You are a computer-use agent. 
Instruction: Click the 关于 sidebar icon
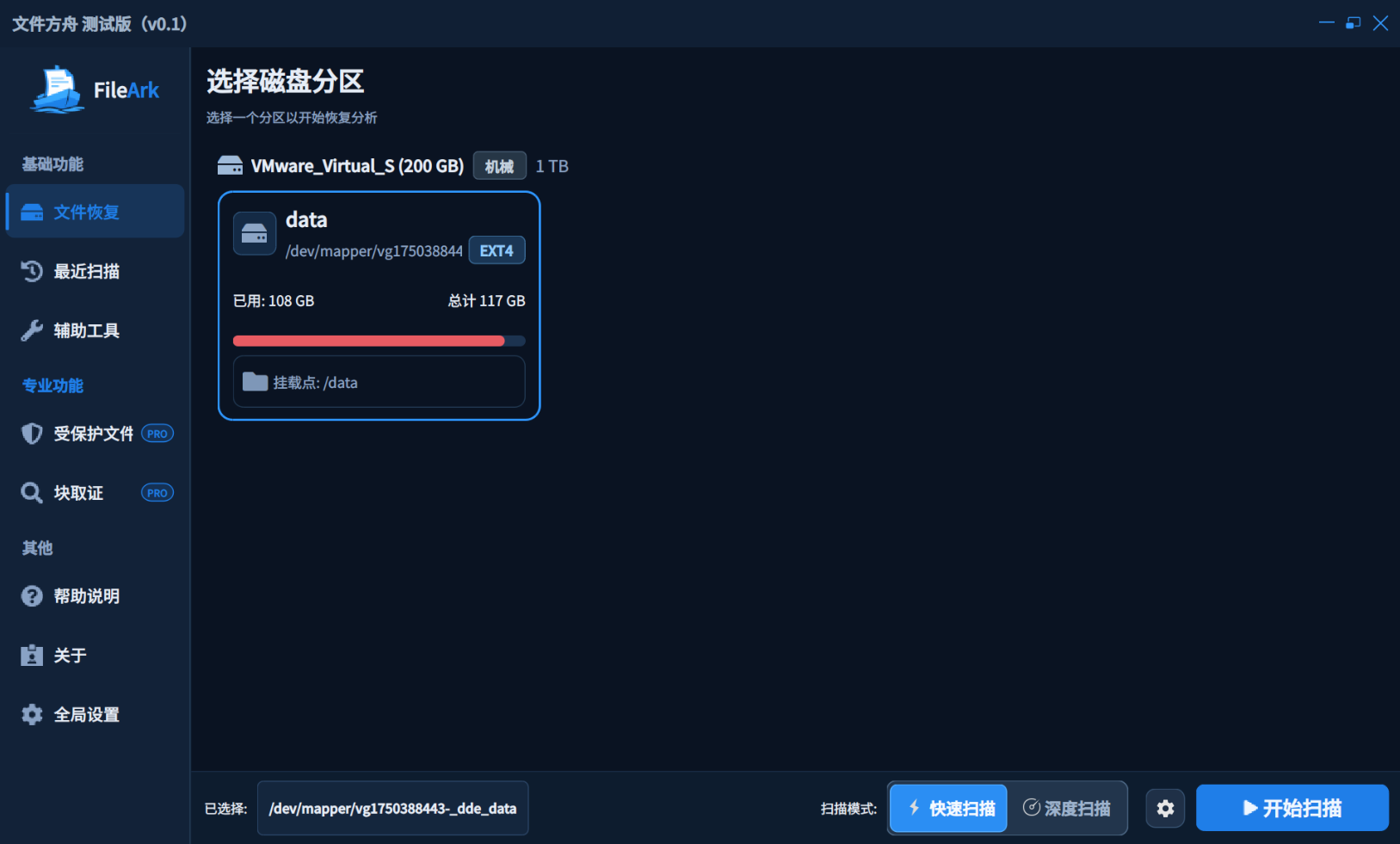31,655
